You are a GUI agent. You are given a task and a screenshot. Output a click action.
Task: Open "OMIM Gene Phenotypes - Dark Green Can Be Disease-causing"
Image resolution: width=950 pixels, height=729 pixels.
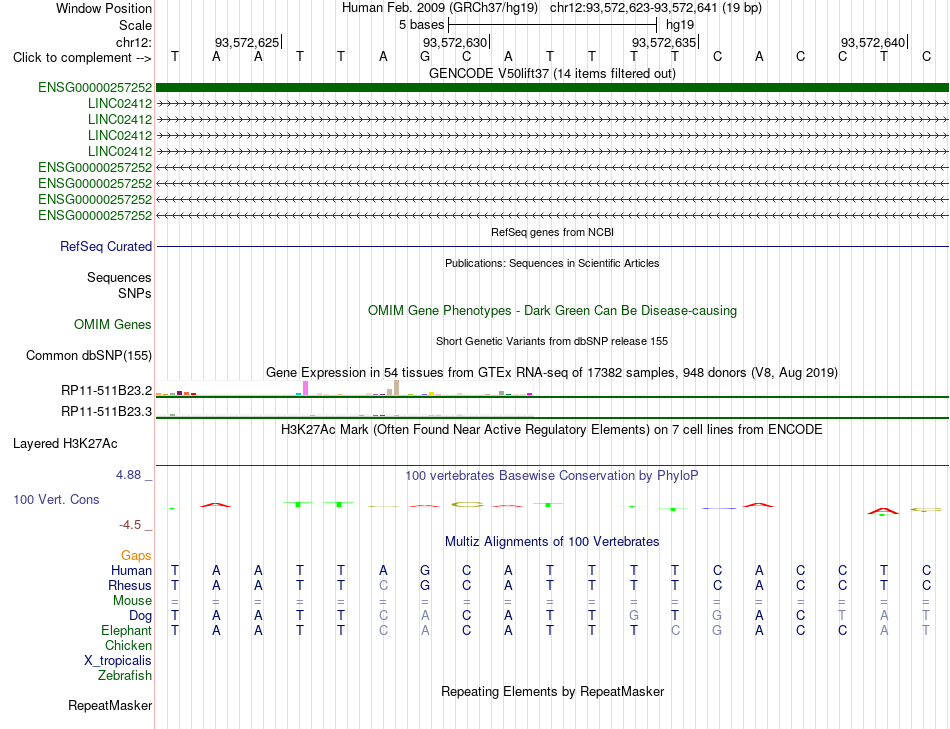(552, 310)
